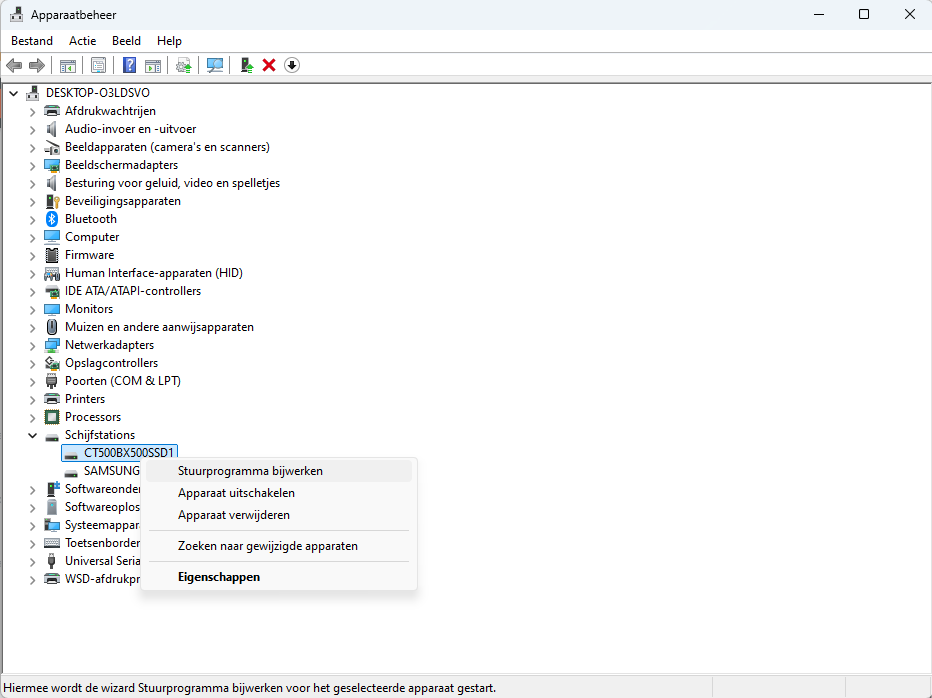Expand the WSD-afdrukproviders chevron
Image resolution: width=932 pixels, height=698 pixels.
[x=33, y=580]
